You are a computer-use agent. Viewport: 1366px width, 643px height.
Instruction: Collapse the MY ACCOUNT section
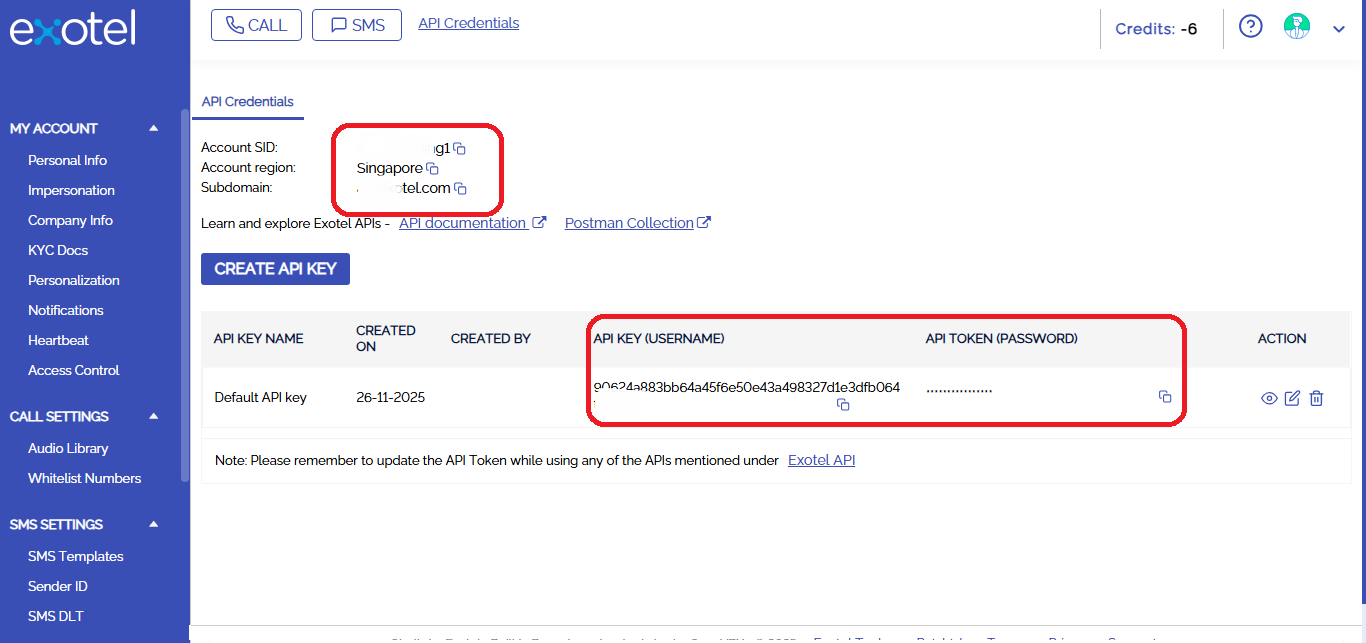pyautogui.click(x=153, y=128)
